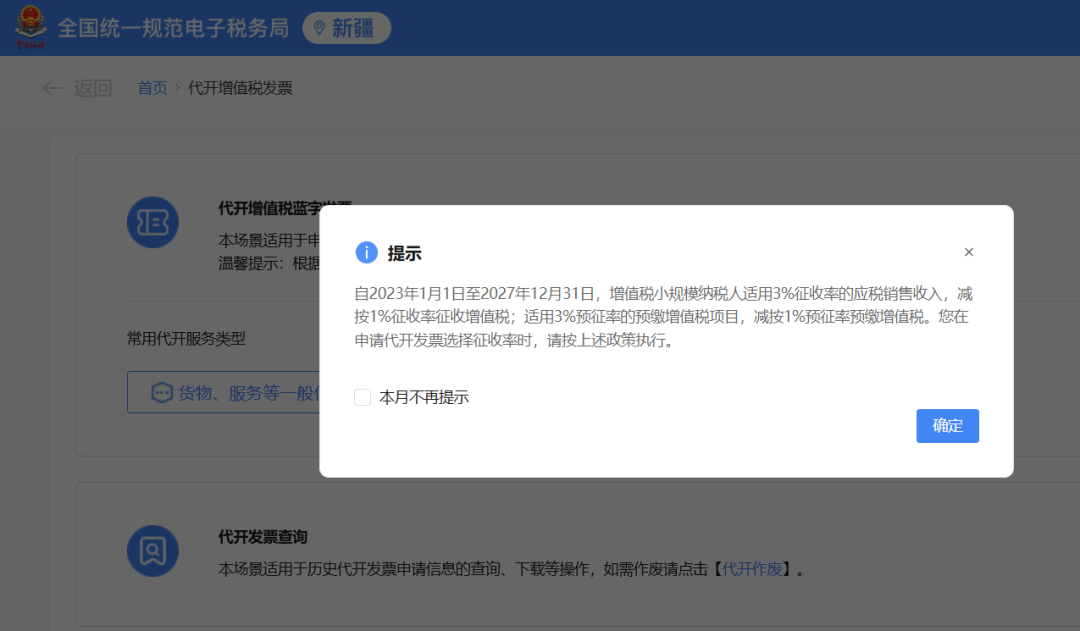This screenshot has width=1080, height=631.
Task: Click the 提示 dialog title
Action: coord(404,254)
